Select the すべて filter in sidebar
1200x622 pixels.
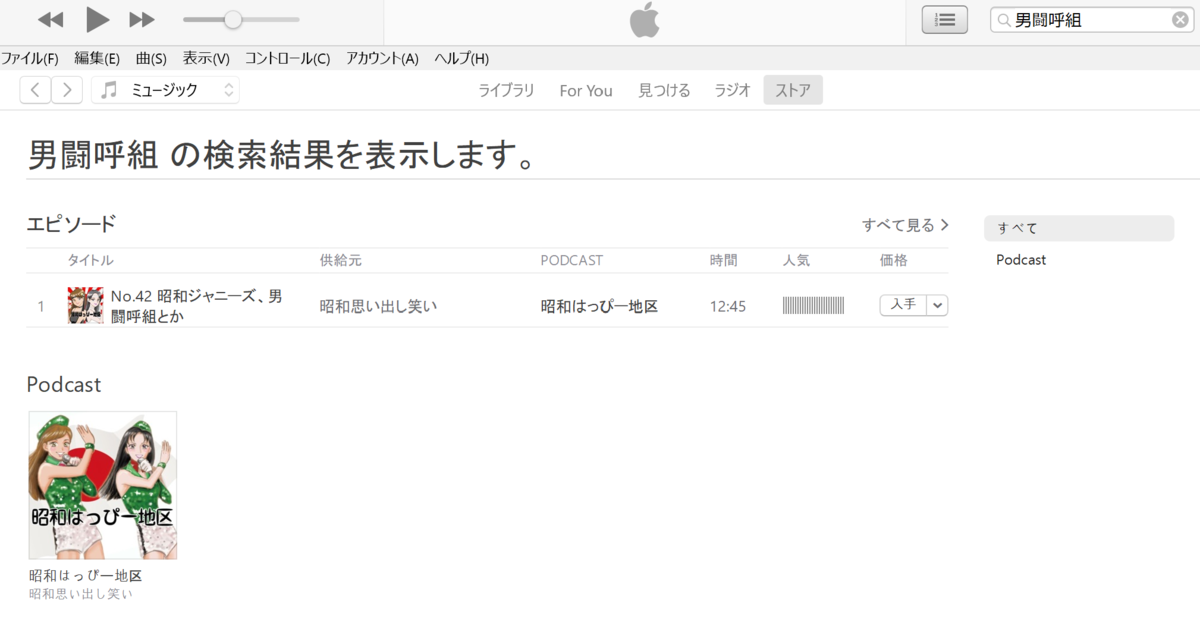click(x=1079, y=228)
